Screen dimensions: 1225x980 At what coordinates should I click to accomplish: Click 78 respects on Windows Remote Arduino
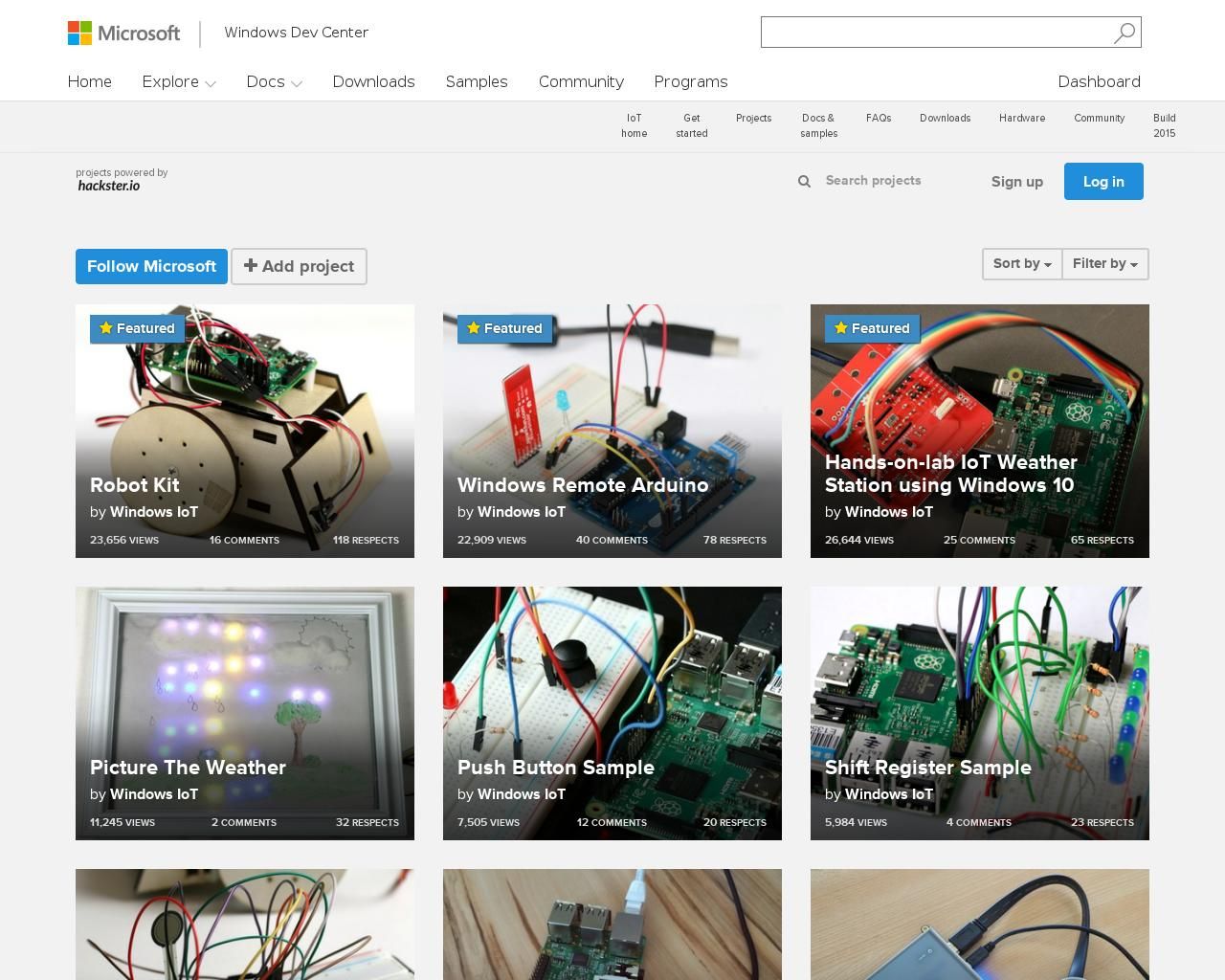(735, 540)
